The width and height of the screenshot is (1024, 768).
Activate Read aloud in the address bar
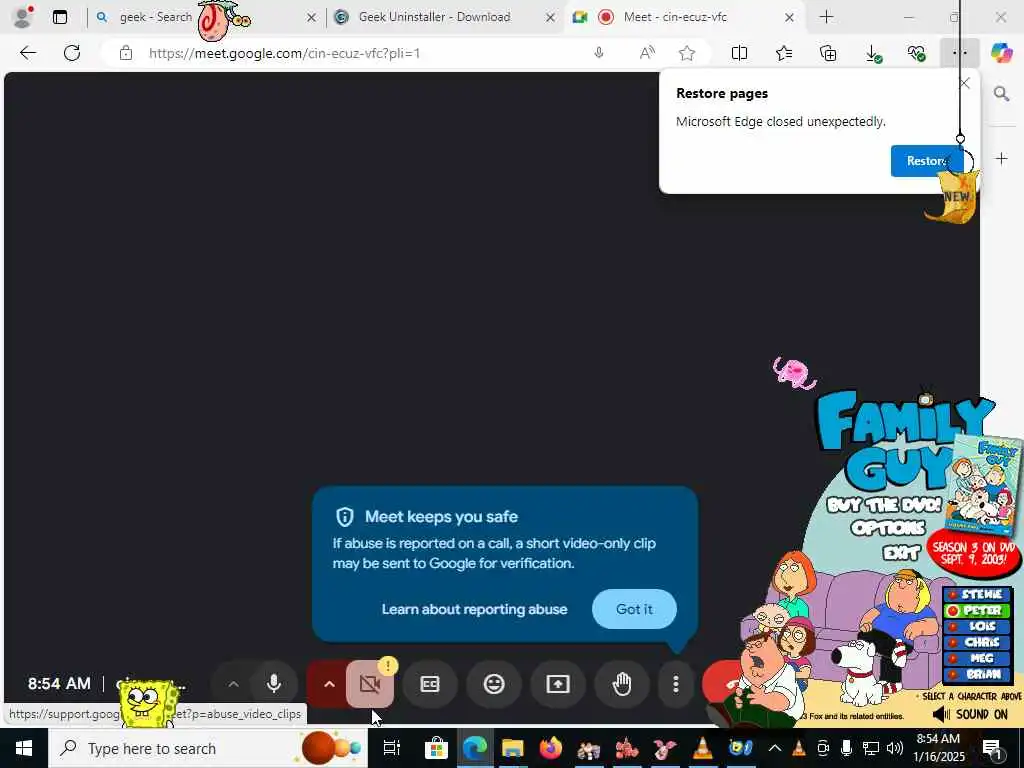coord(647,53)
